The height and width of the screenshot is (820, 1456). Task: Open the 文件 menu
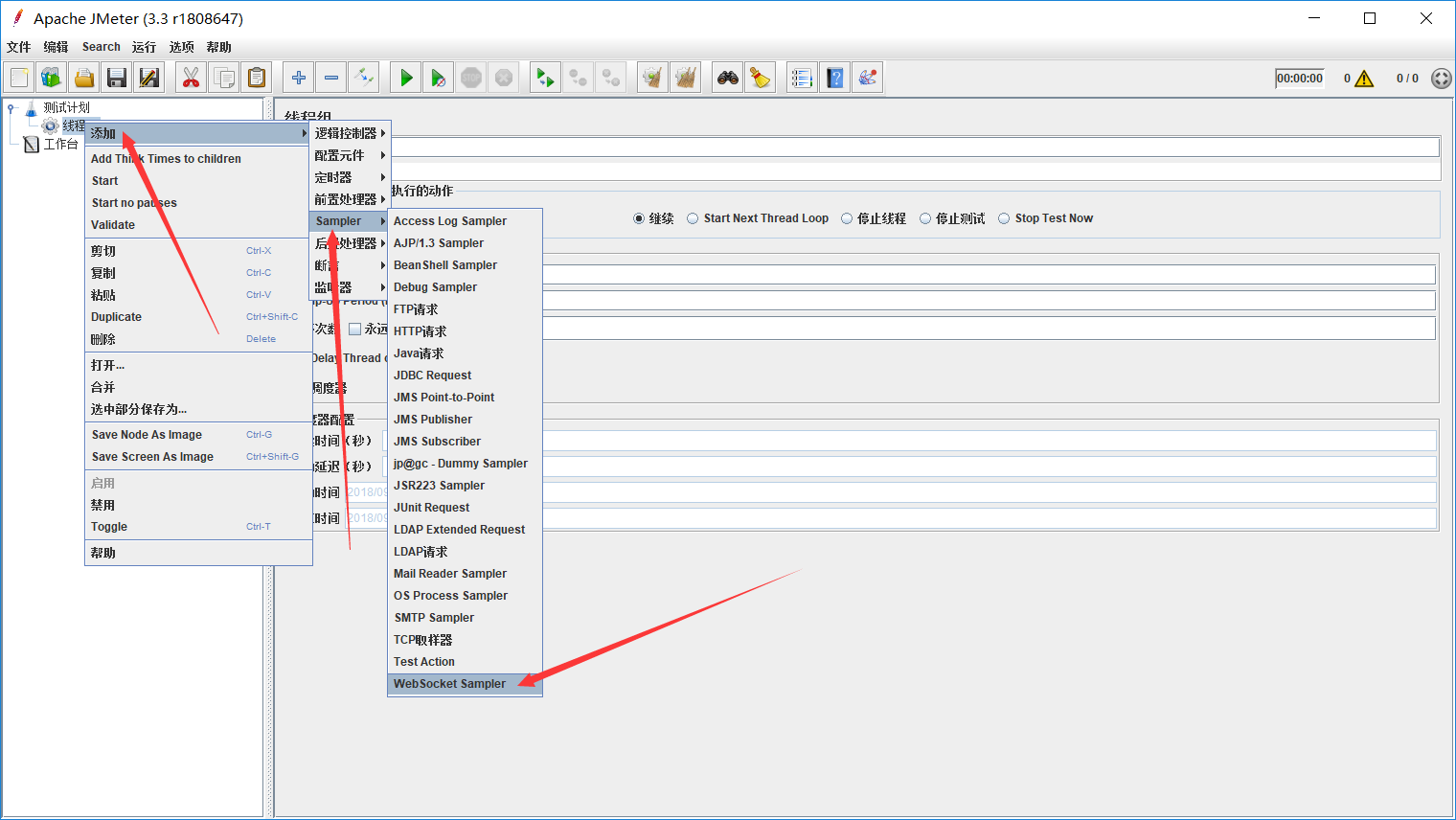click(x=19, y=47)
